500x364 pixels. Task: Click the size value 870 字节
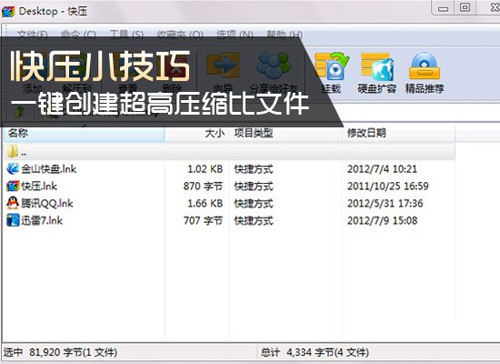(203, 186)
